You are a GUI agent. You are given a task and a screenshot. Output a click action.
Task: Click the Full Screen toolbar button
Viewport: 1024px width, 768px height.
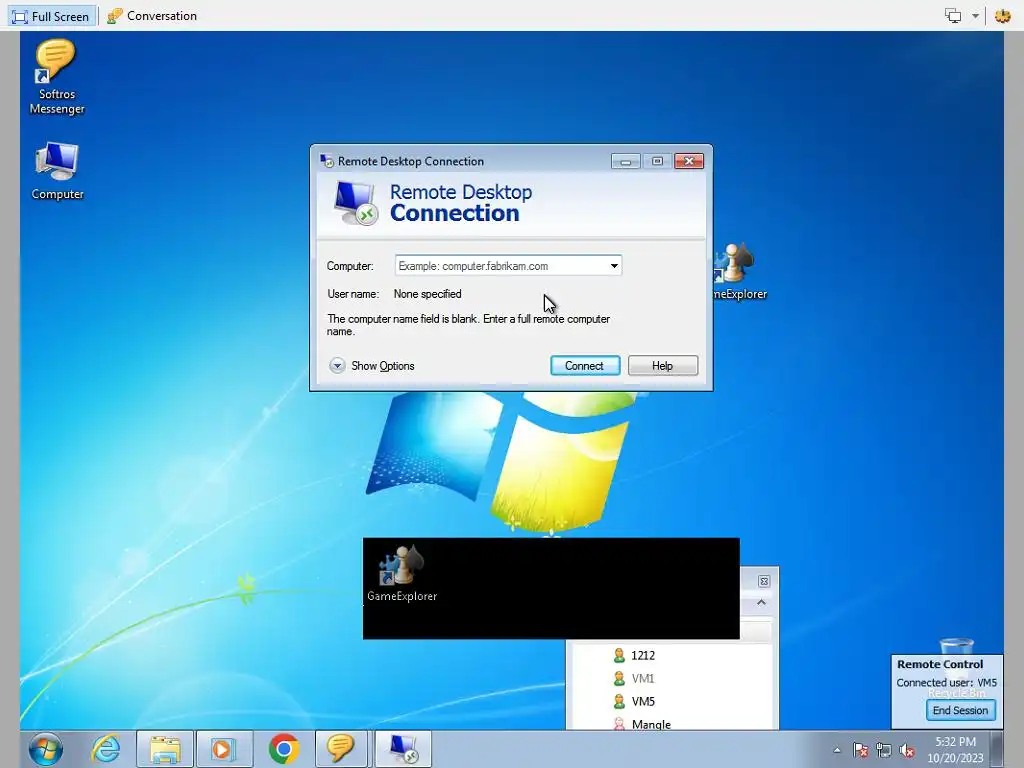click(x=51, y=16)
